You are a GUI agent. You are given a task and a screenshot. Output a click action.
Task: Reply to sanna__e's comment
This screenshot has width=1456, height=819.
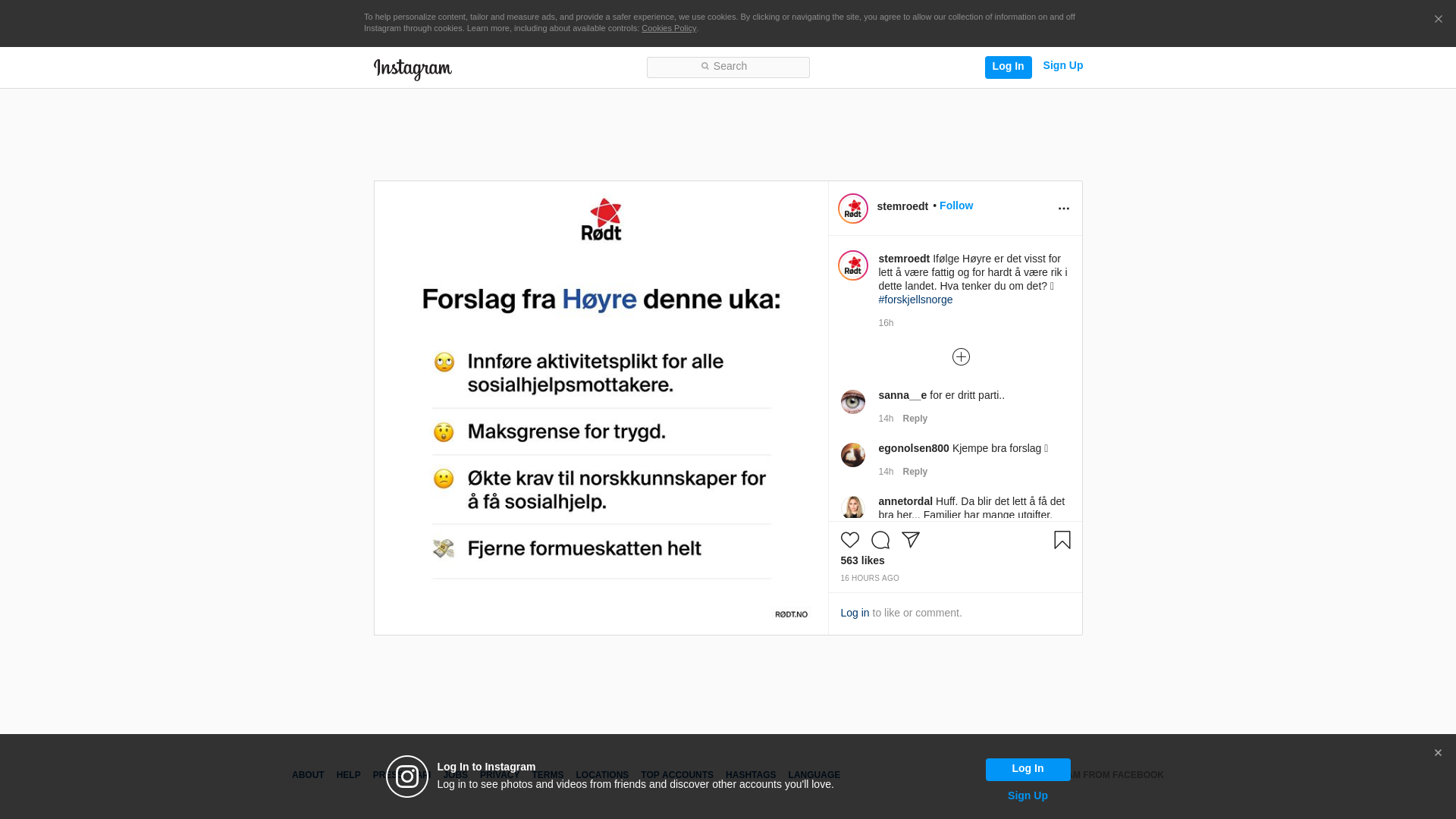(915, 419)
